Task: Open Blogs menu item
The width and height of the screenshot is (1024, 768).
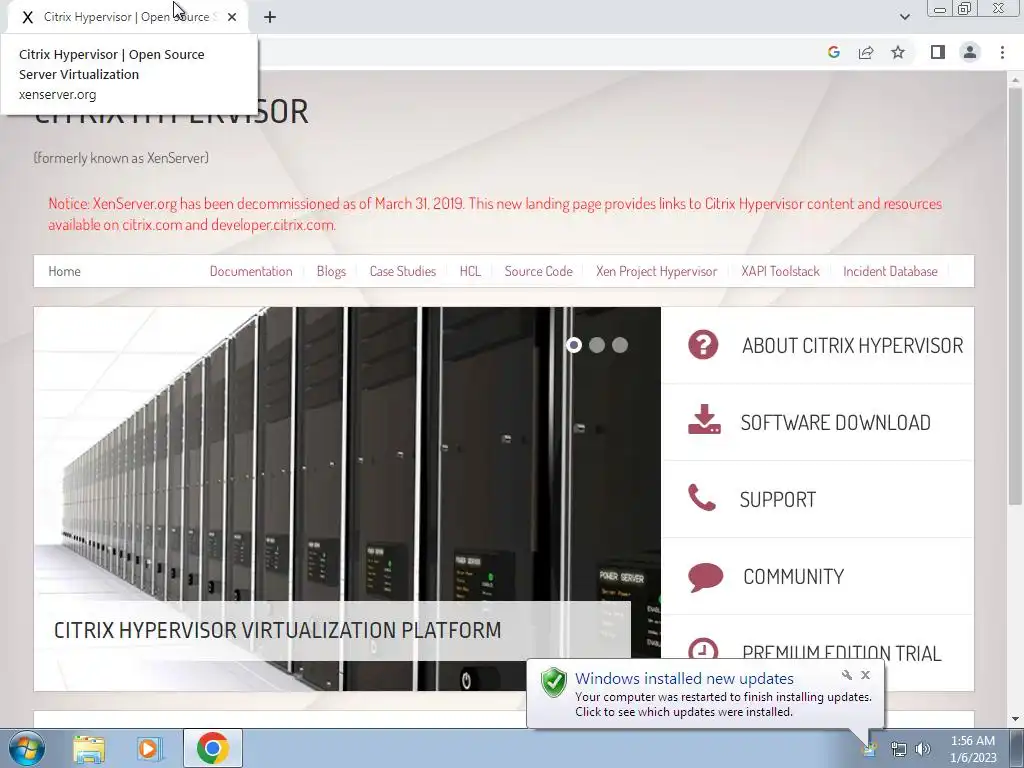Action: (331, 271)
